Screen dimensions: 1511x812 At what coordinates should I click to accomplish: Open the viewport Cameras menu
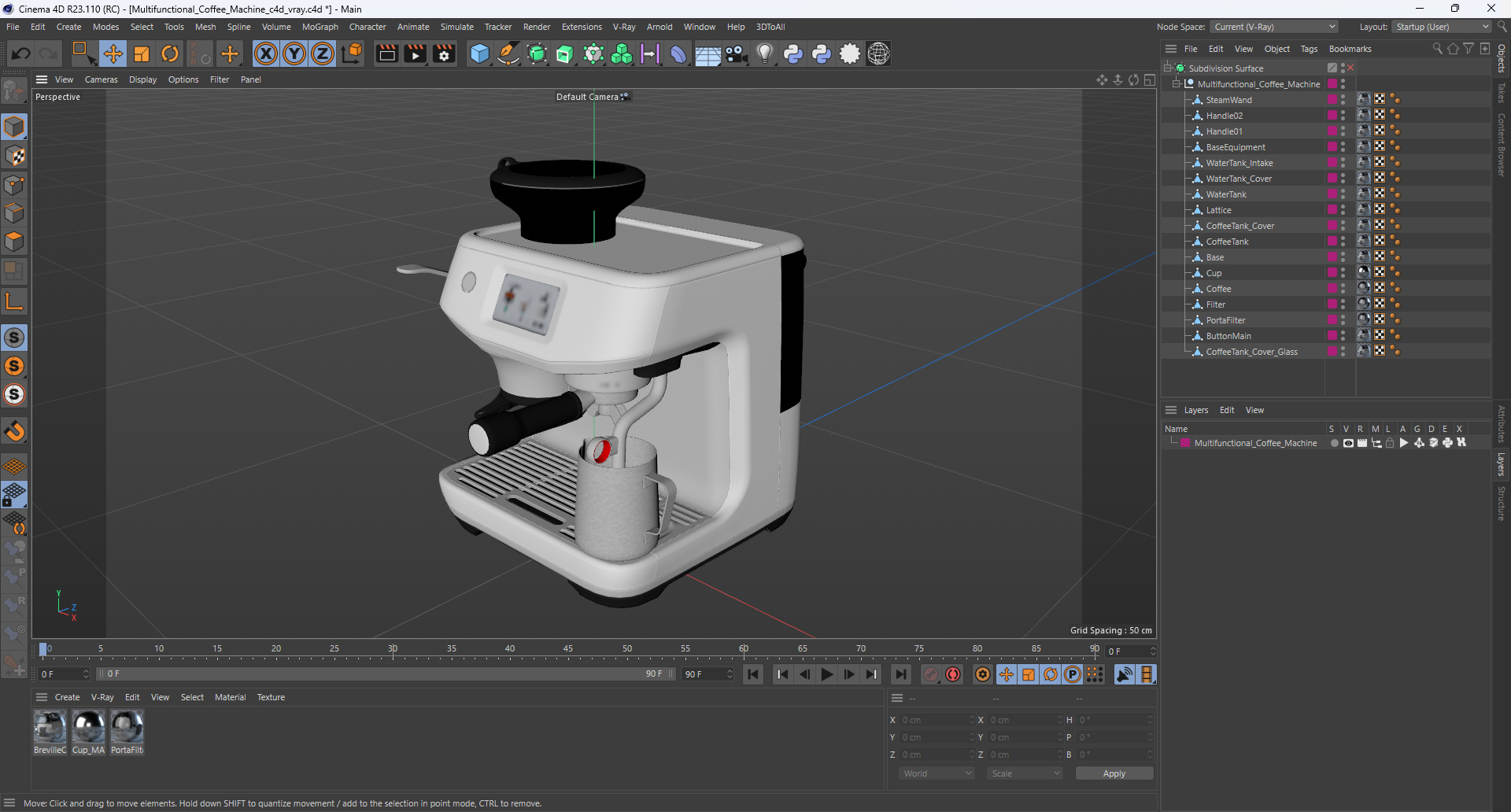tap(101, 79)
